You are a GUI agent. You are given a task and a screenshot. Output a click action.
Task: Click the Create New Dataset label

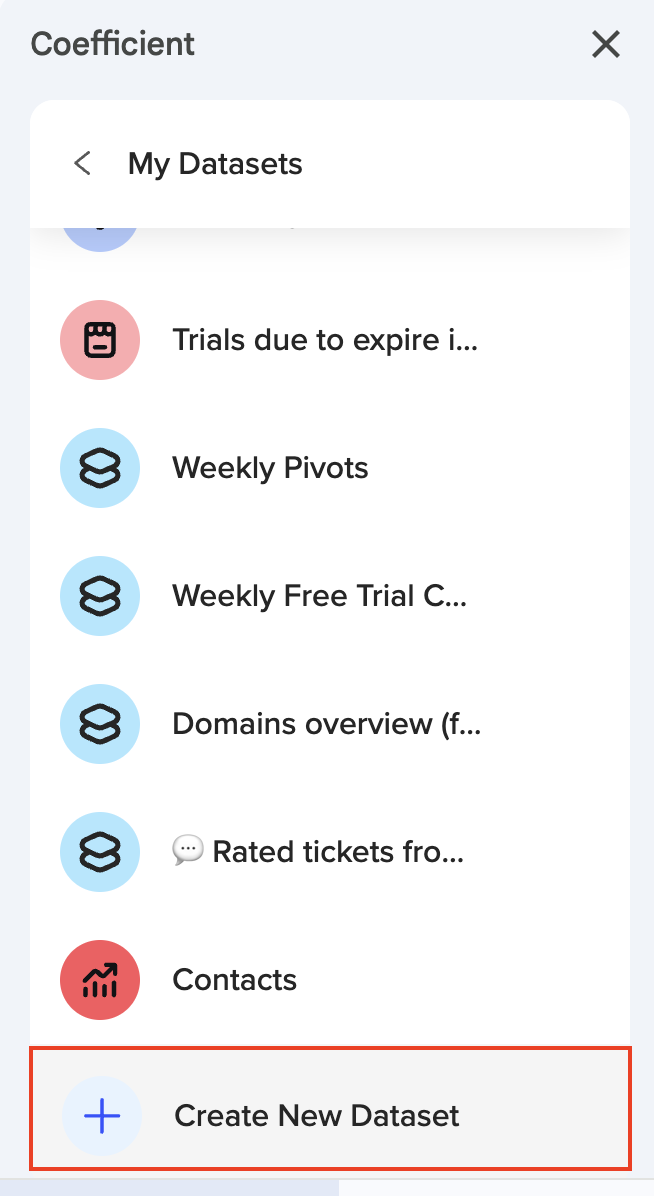[x=317, y=1116]
